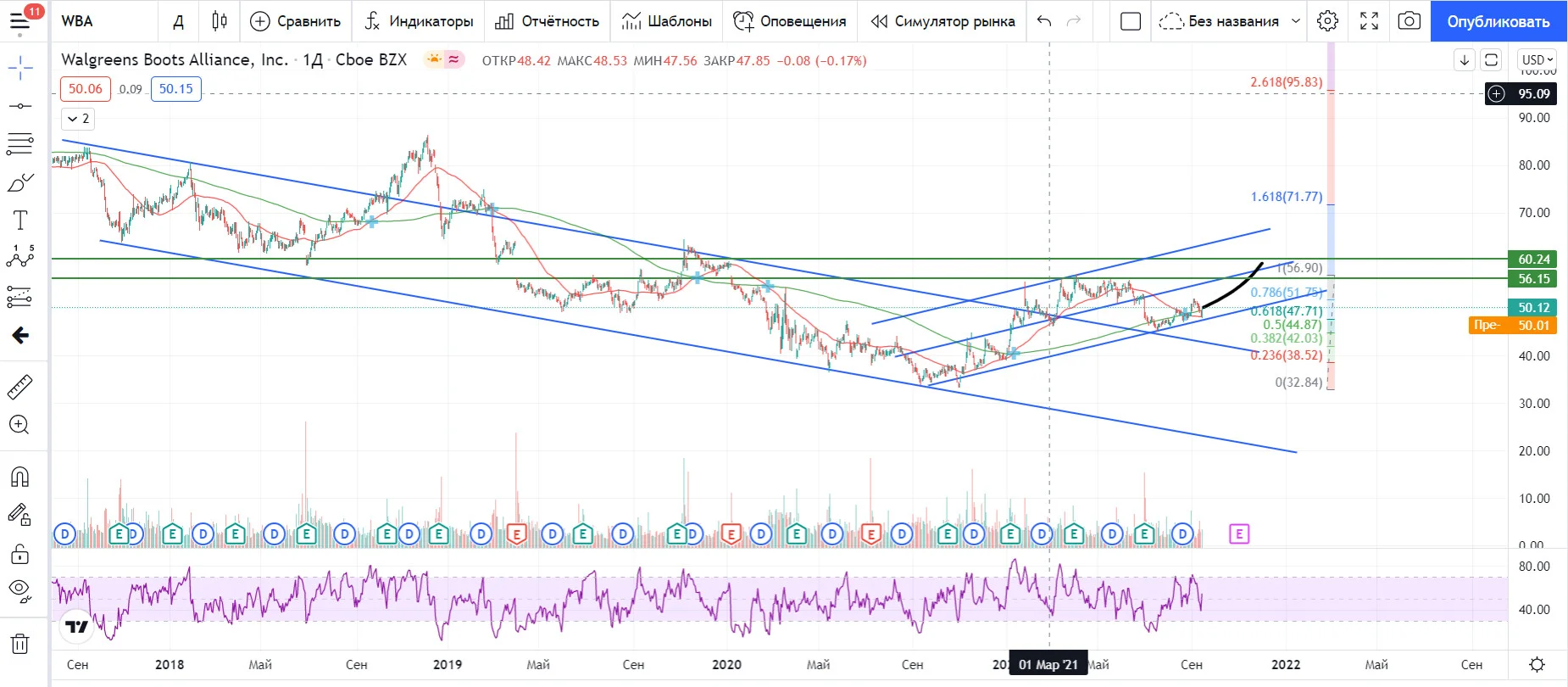Start the Симулятор рынка replay

[942, 21]
